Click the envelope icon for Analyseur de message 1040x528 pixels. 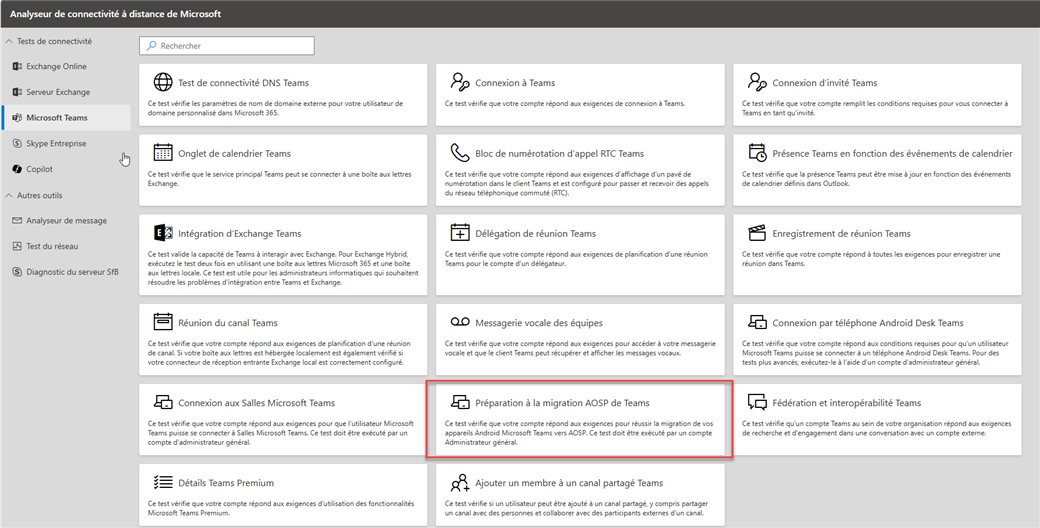point(17,220)
